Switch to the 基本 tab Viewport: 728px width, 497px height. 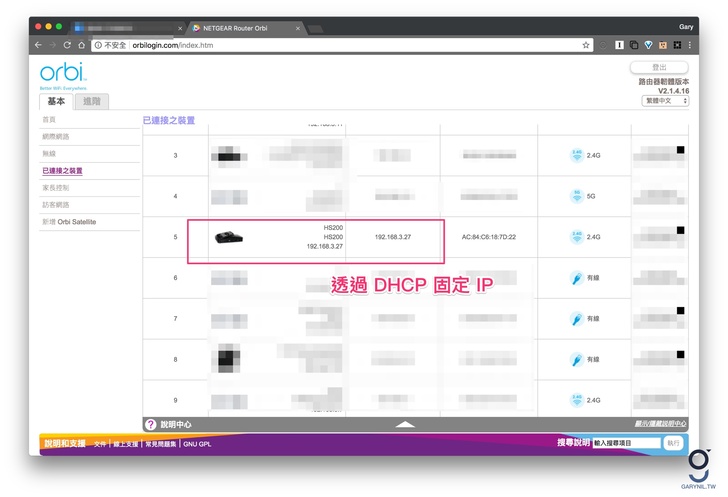[x=56, y=101]
